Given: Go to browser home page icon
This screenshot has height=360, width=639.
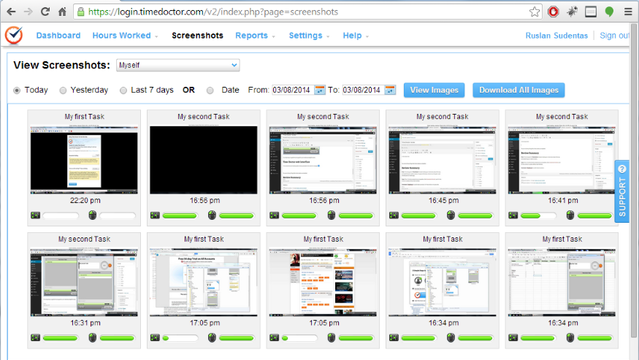Looking at the screenshot, I should click(x=62, y=12).
